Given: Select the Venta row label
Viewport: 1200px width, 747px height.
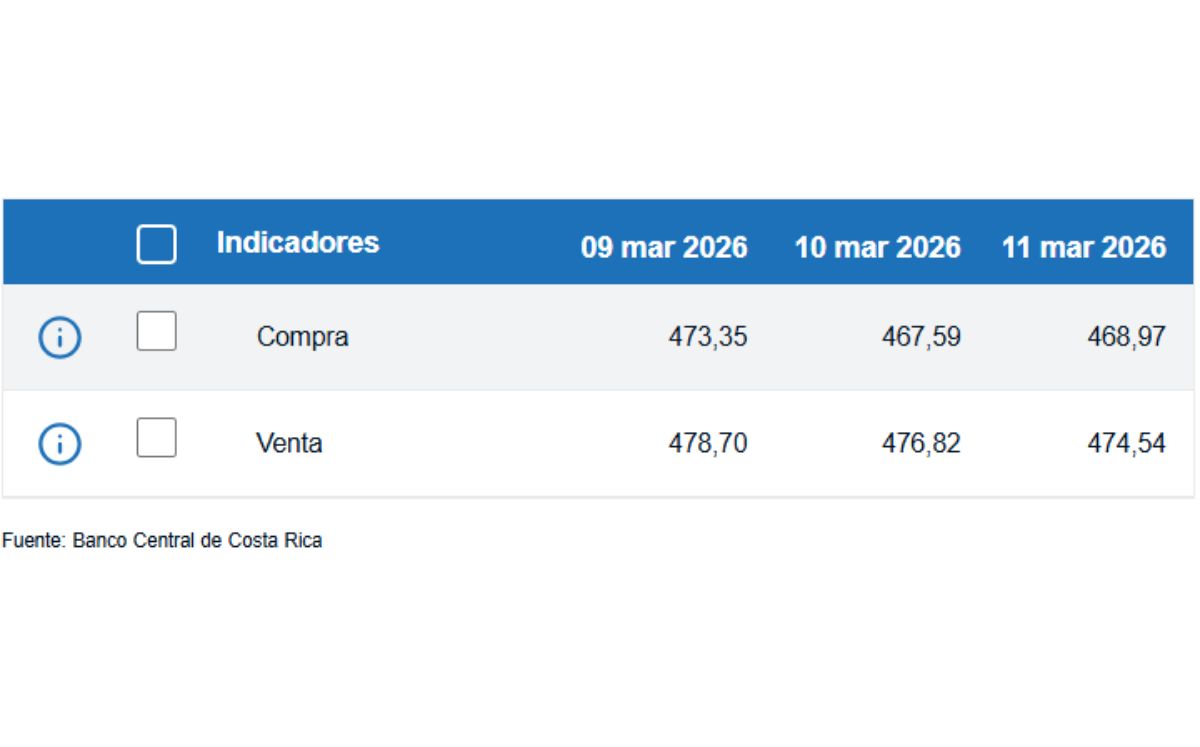Looking at the screenshot, I should coord(291,443).
